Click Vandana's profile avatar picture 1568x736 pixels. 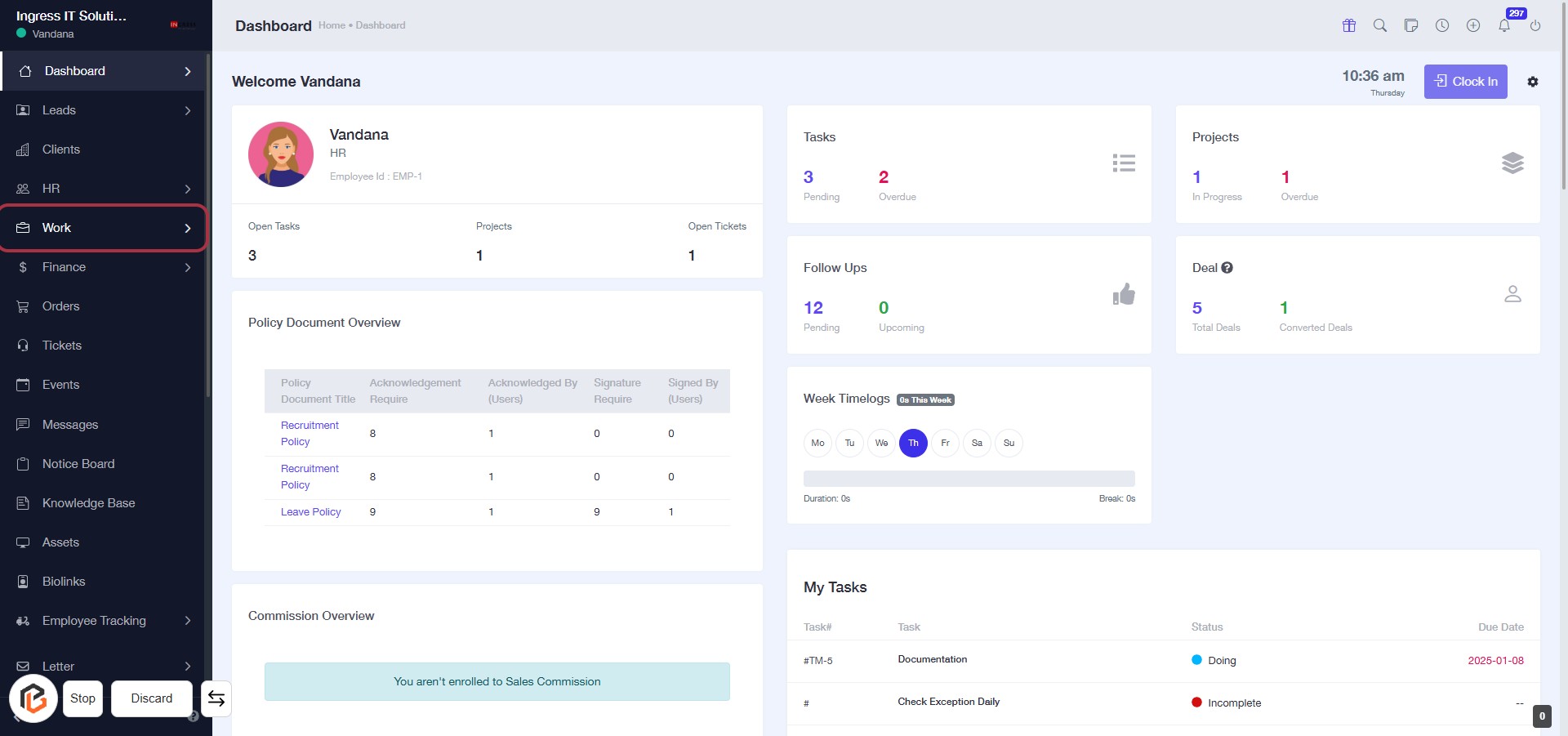281,154
